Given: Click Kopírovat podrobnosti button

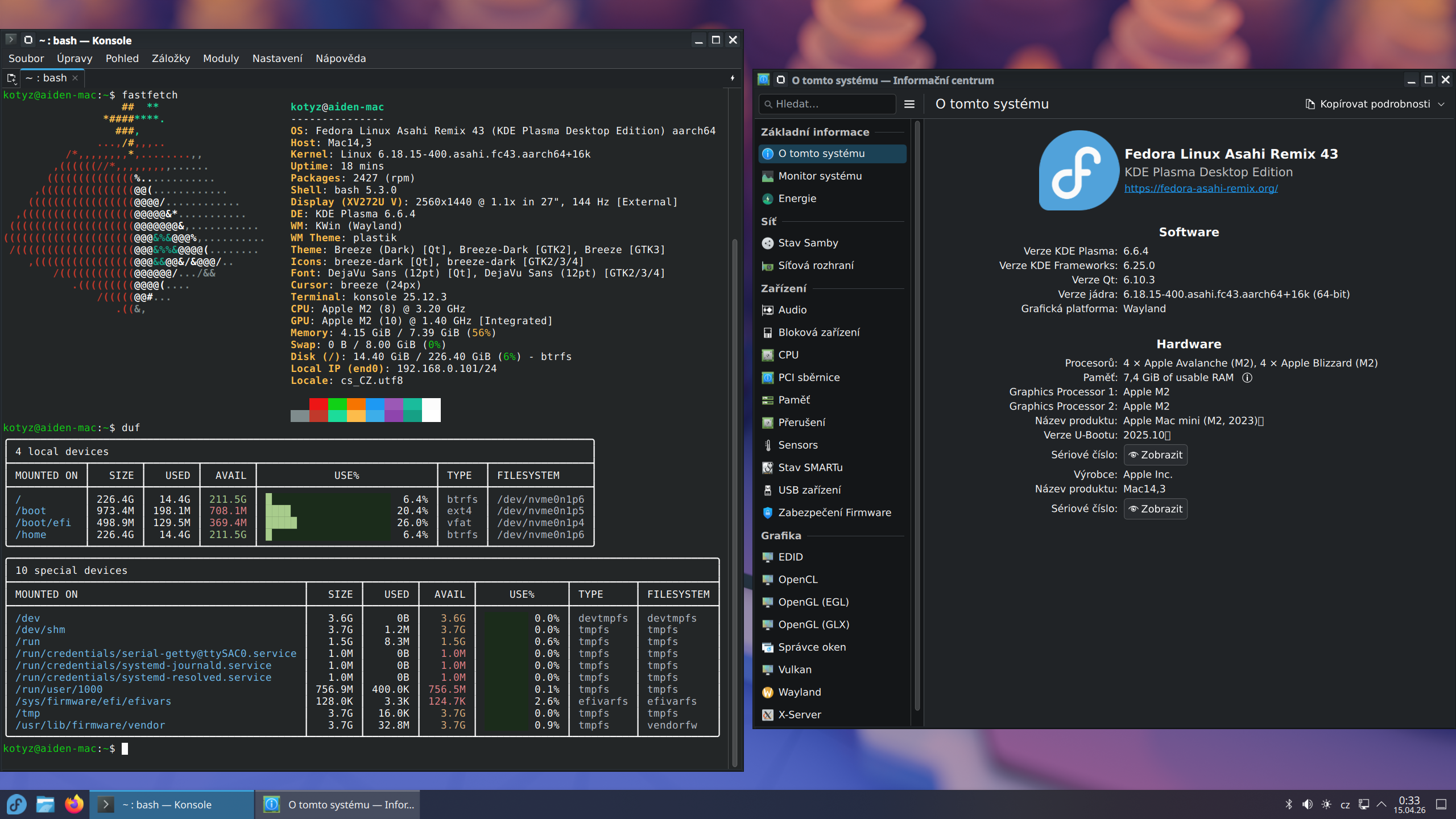Looking at the screenshot, I should [1367, 104].
